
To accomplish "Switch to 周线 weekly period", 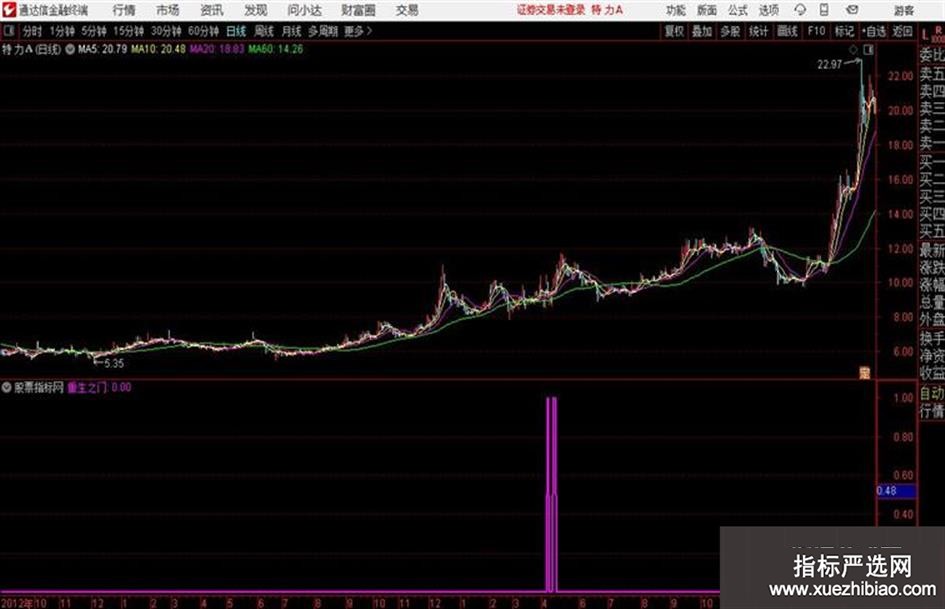I will [264, 31].
